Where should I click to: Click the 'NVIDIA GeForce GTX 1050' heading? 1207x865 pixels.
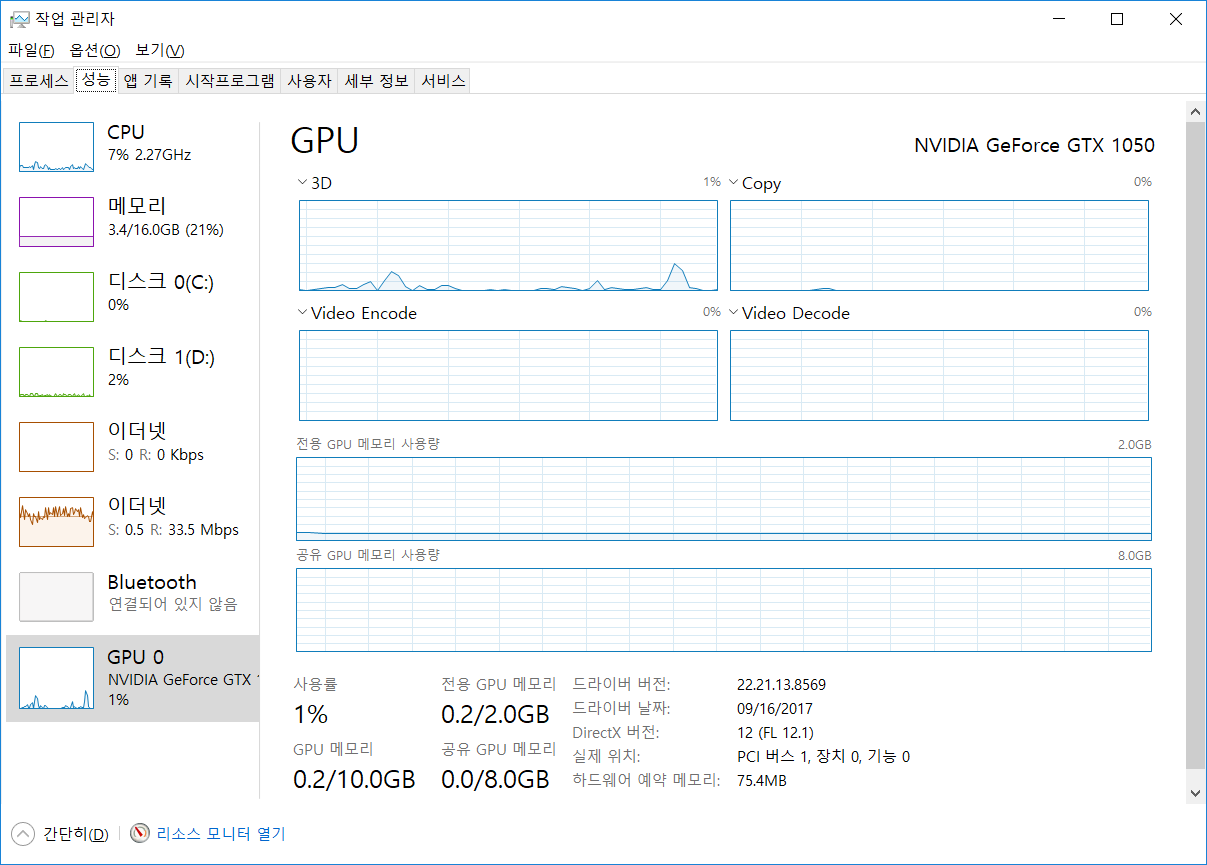click(x=1034, y=146)
